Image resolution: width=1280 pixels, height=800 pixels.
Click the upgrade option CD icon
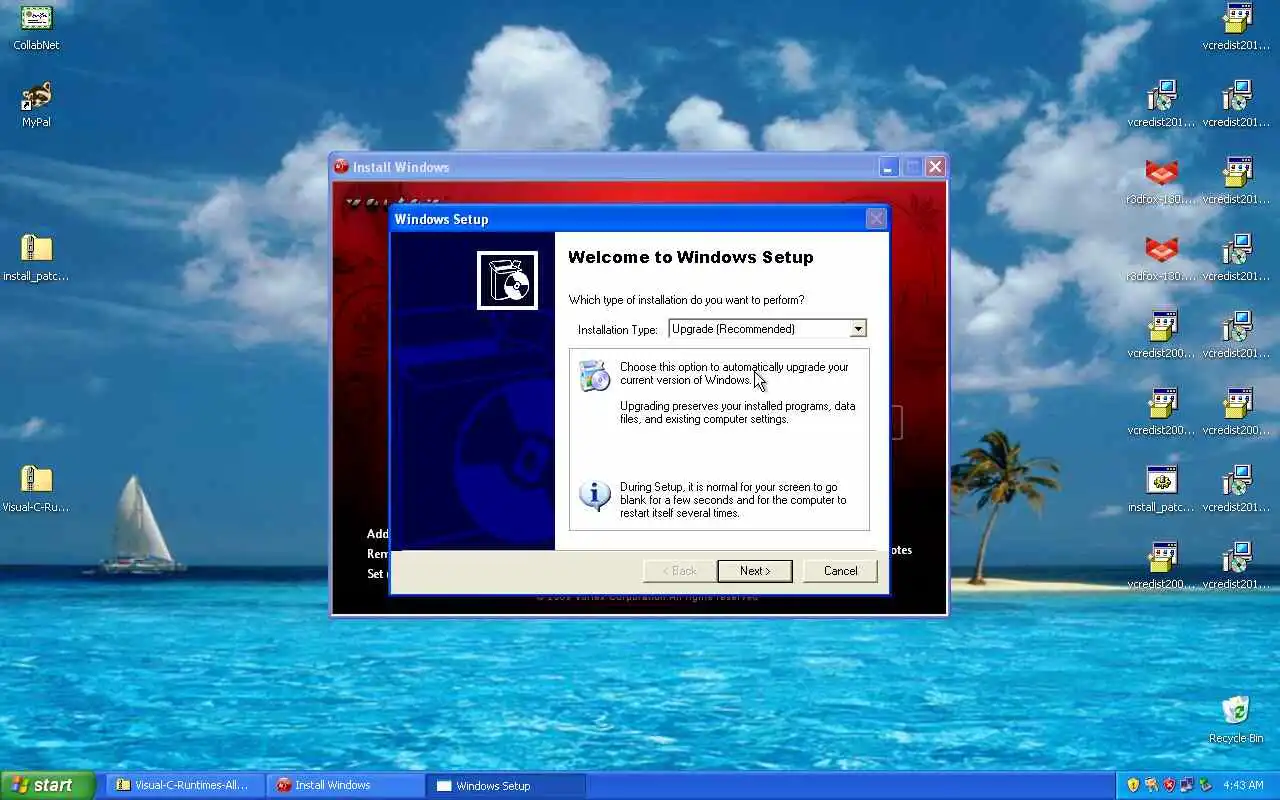[x=594, y=375]
